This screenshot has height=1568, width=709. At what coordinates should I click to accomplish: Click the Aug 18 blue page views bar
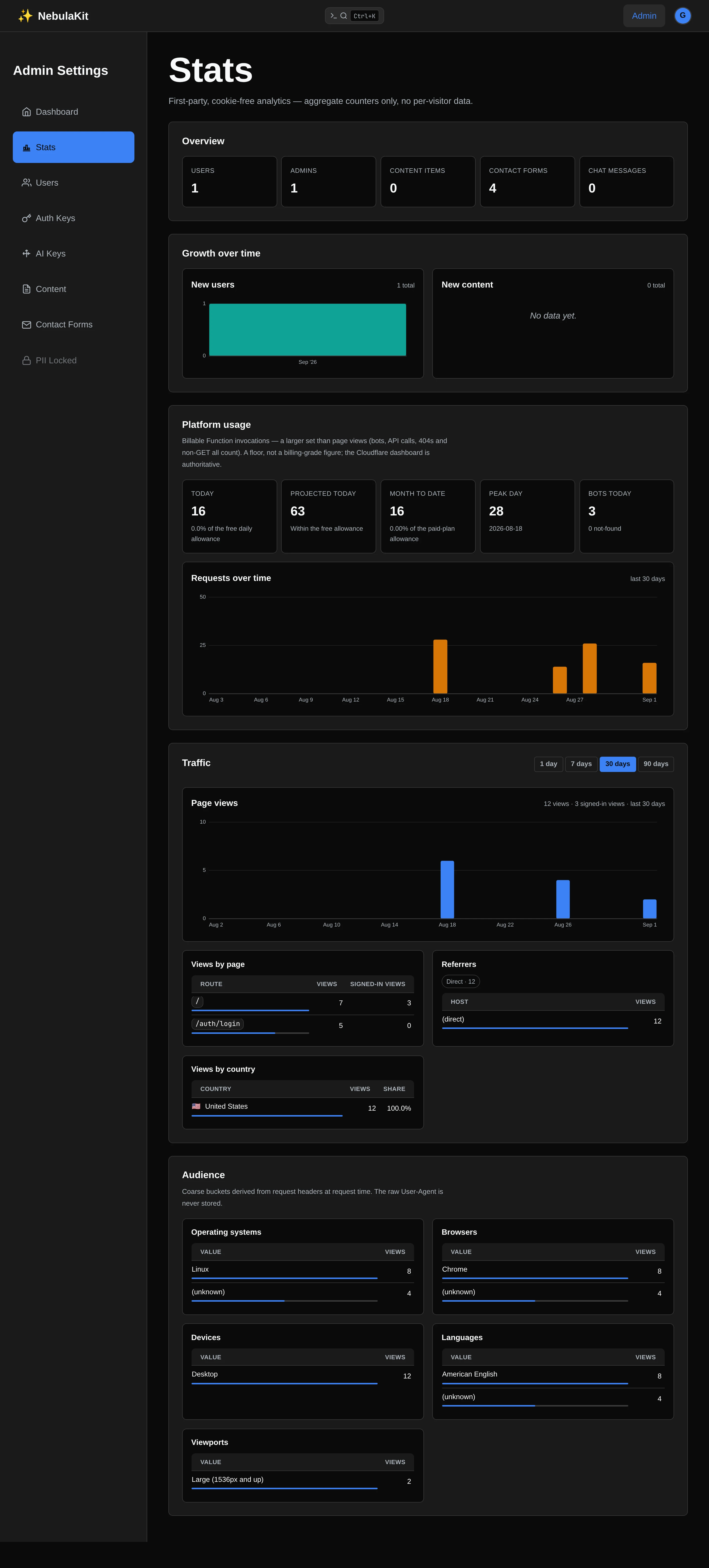point(447,889)
